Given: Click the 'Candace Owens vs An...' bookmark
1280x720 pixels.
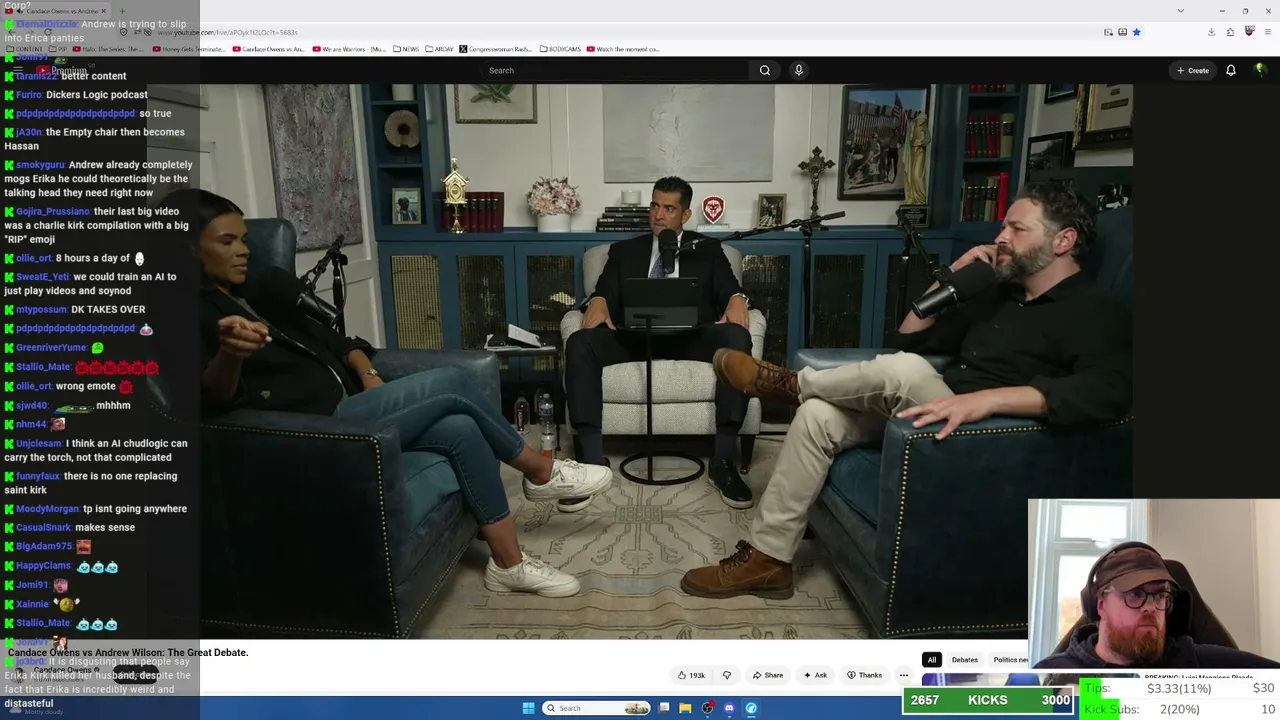Looking at the screenshot, I should [268, 49].
